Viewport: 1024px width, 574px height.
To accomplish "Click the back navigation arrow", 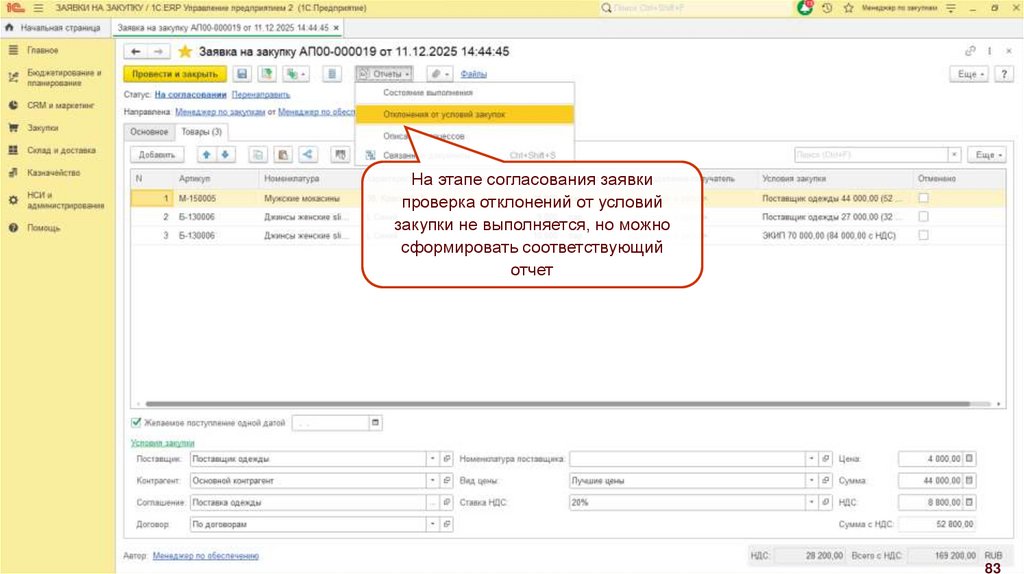I will point(135,52).
